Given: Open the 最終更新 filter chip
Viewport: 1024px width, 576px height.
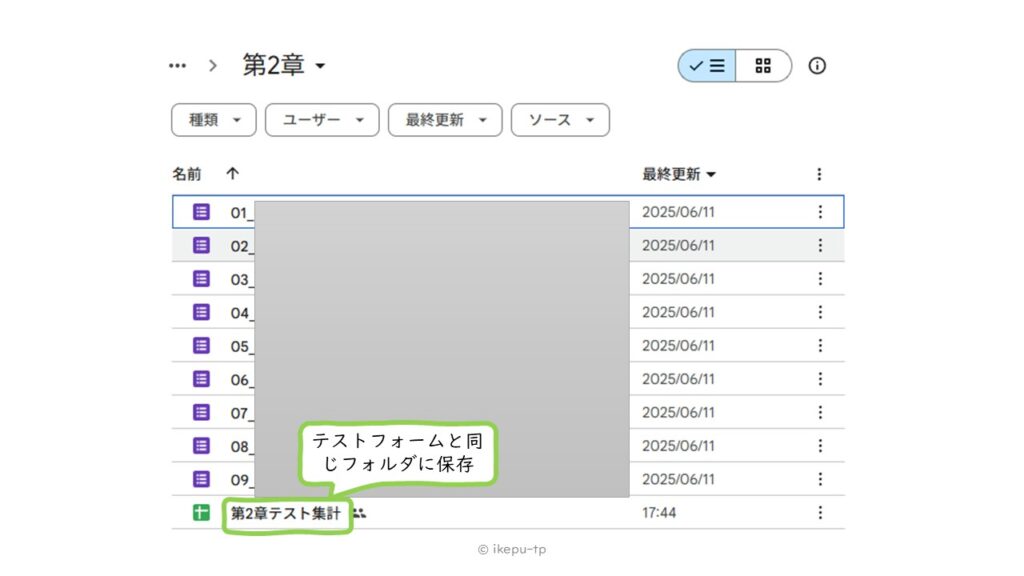Looking at the screenshot, I should click(x=444, y=120).
